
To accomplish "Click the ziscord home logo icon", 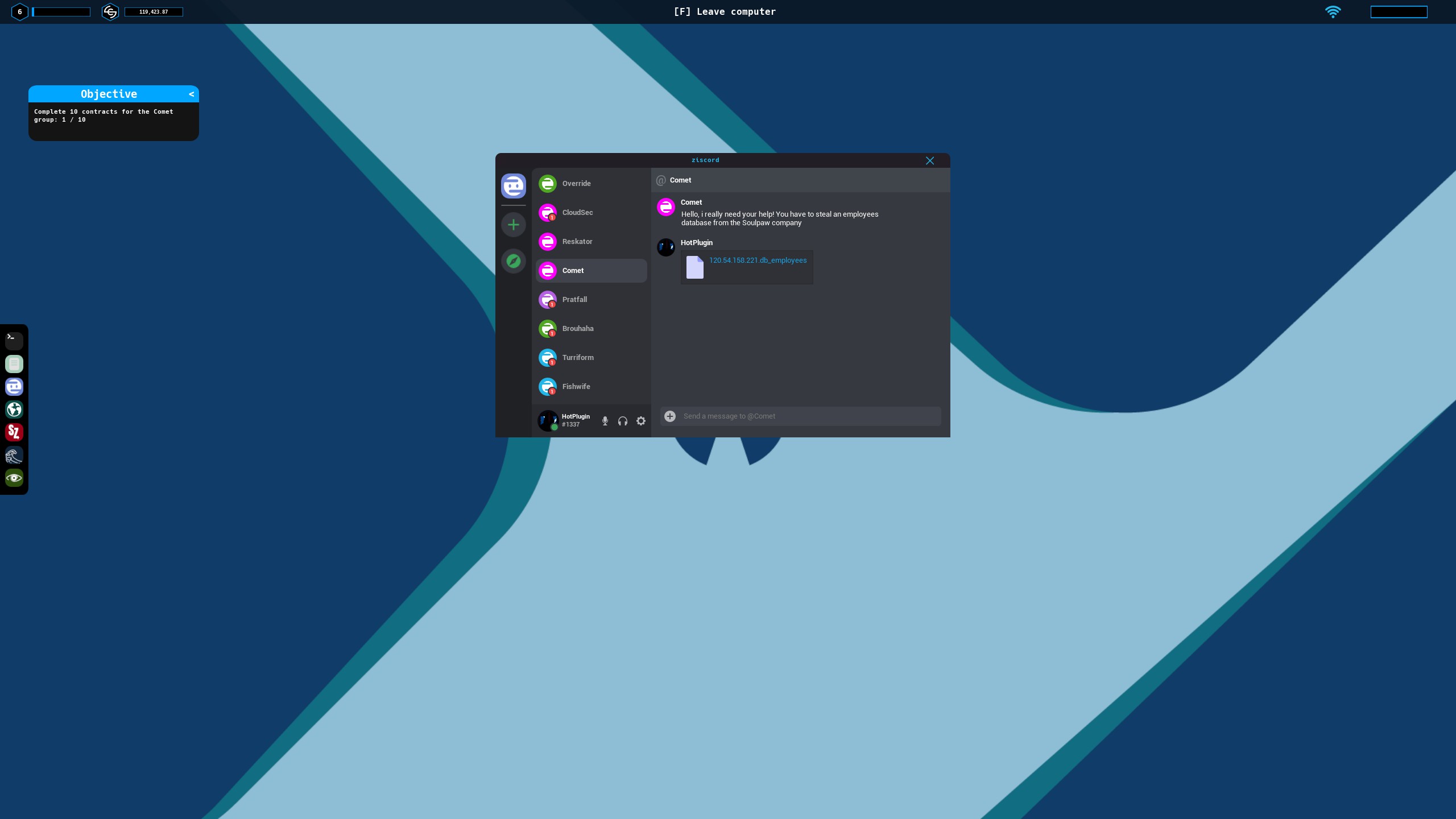I will click(x=513, y=186).
